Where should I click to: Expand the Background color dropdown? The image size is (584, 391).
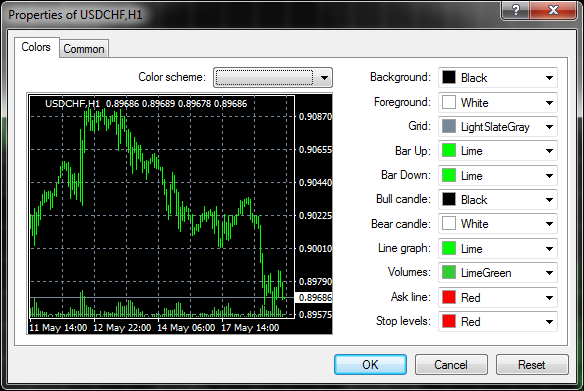[x=498, y=78]
